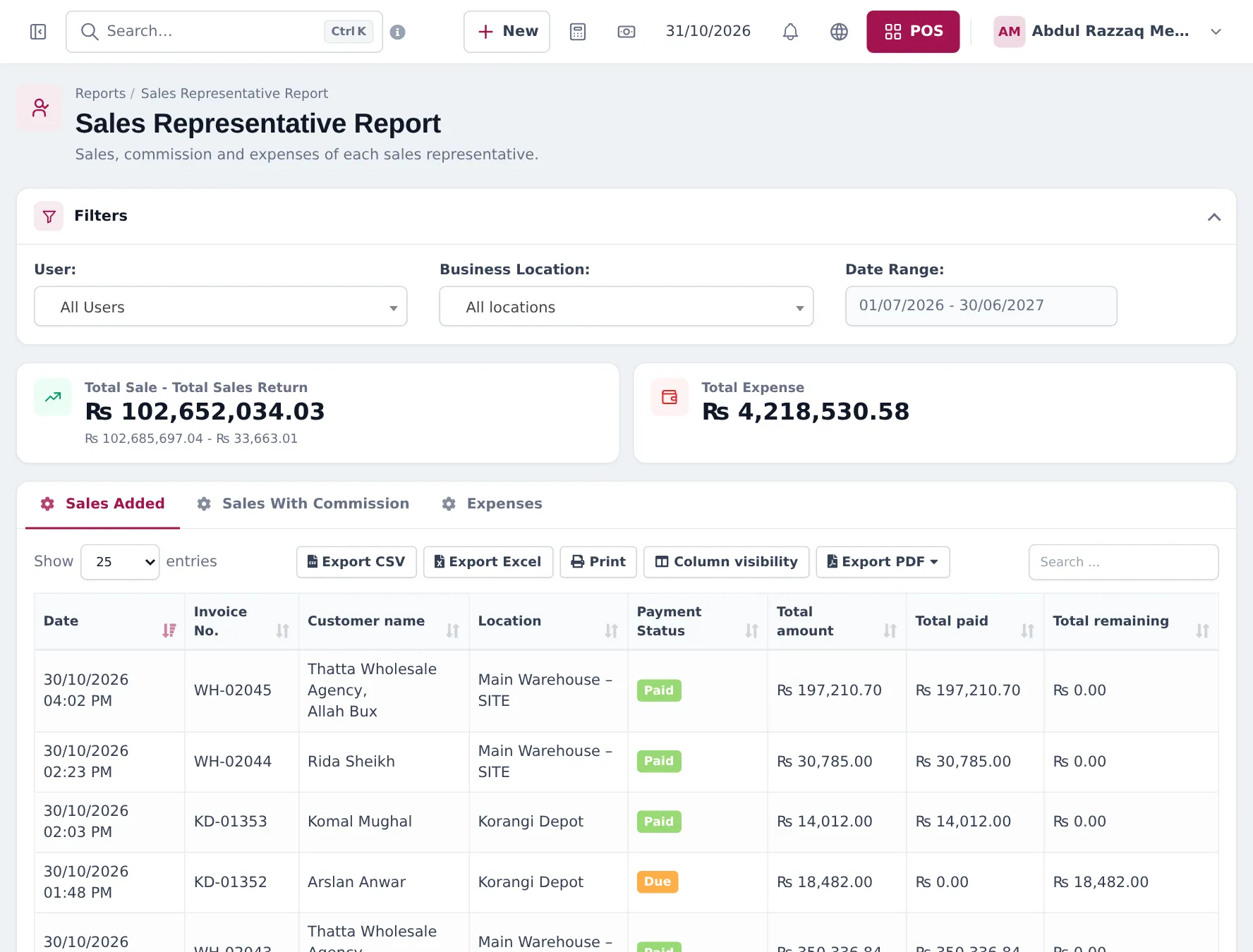Click the Date Range input field
The width and height of the screenshot is (1253, 952).
[x=981, y=306]
